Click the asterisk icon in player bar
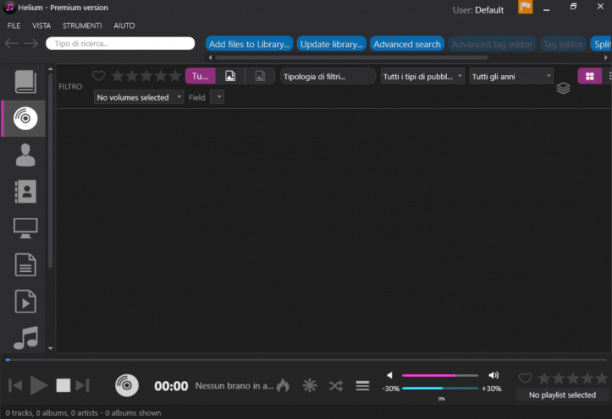 (x=310, y=385)
